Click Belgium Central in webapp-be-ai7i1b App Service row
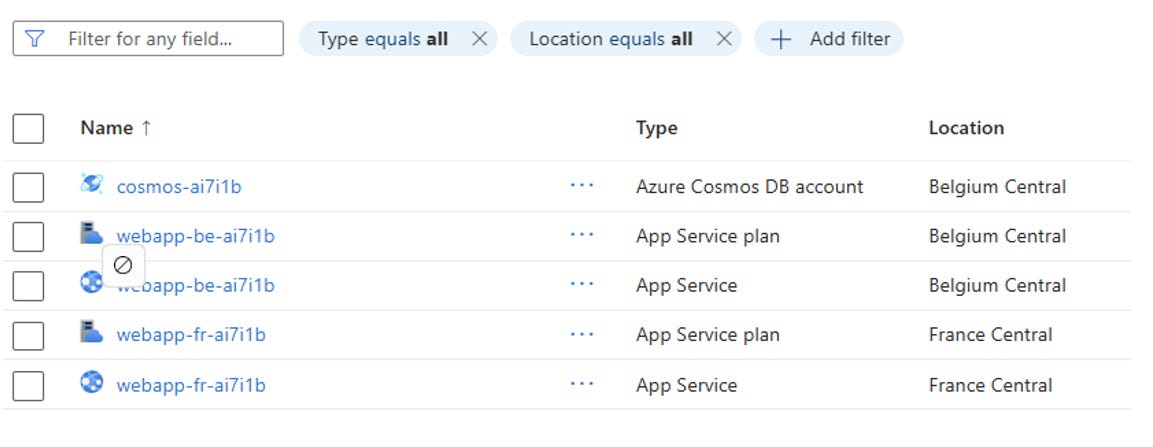Image resolution: width=1153 pixels, height=447 pixels. (x=997, y=285)
